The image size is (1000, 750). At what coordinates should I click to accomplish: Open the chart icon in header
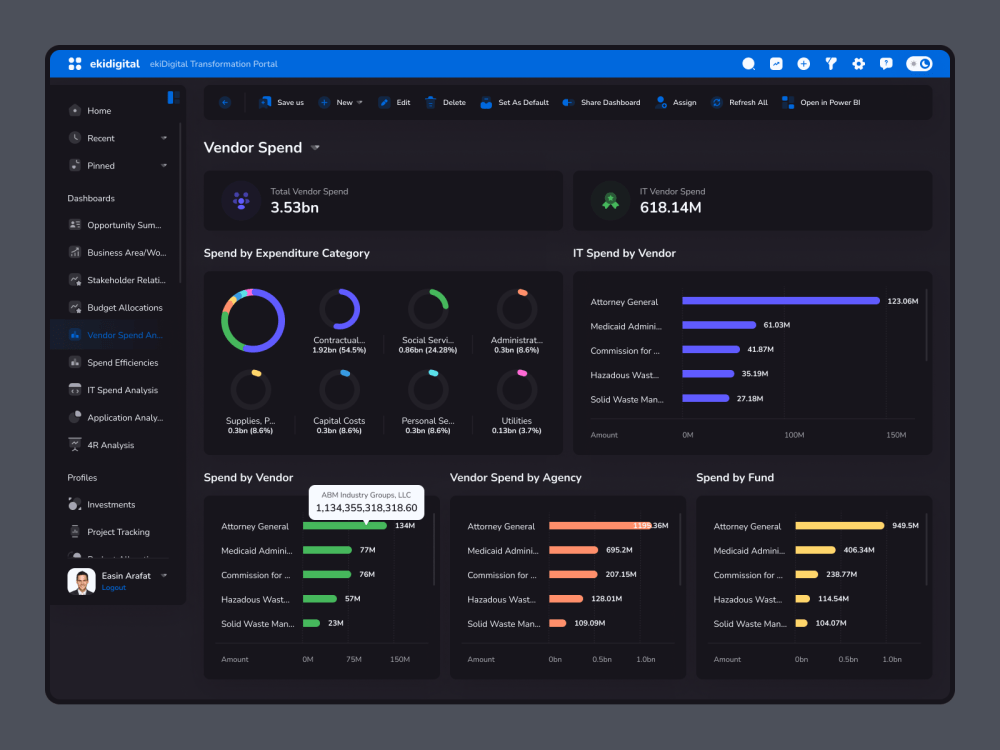(776, 64)
